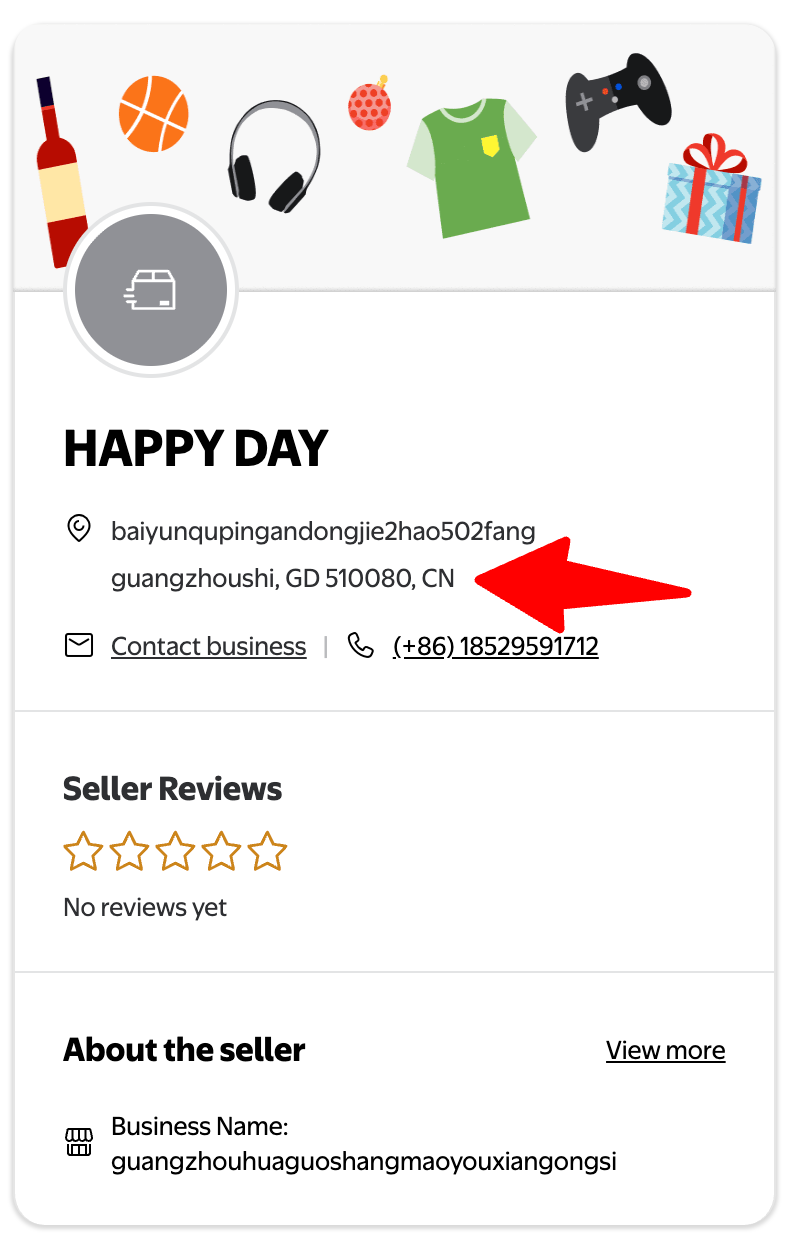Click the wine bottle illustration
Viewport: 790px width, 1247px height.
tap(59, 172)
